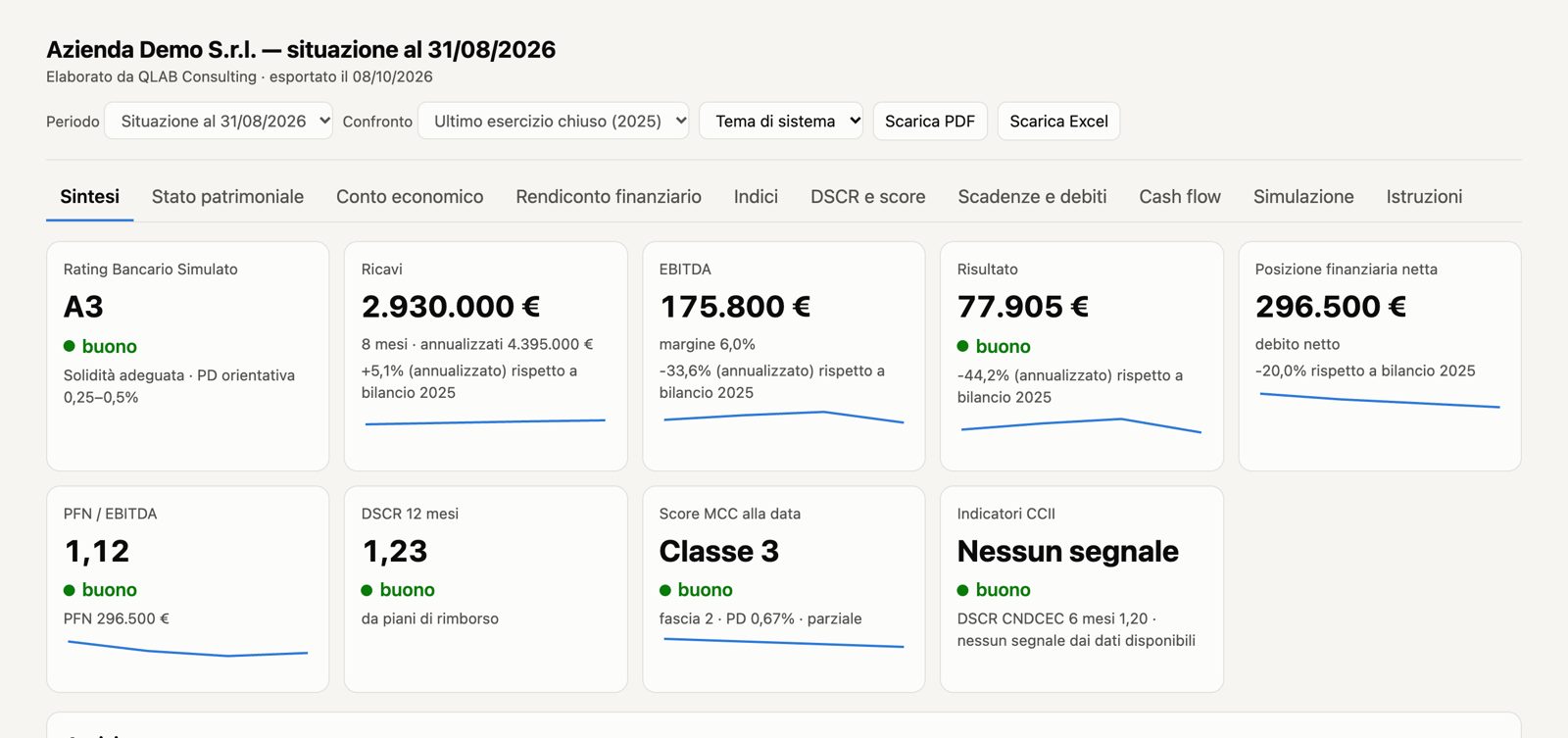The height and width of the screenshot is (738, 1568).
Task: Click the Risultato value 77.905 €
Action: (1023, 307)
